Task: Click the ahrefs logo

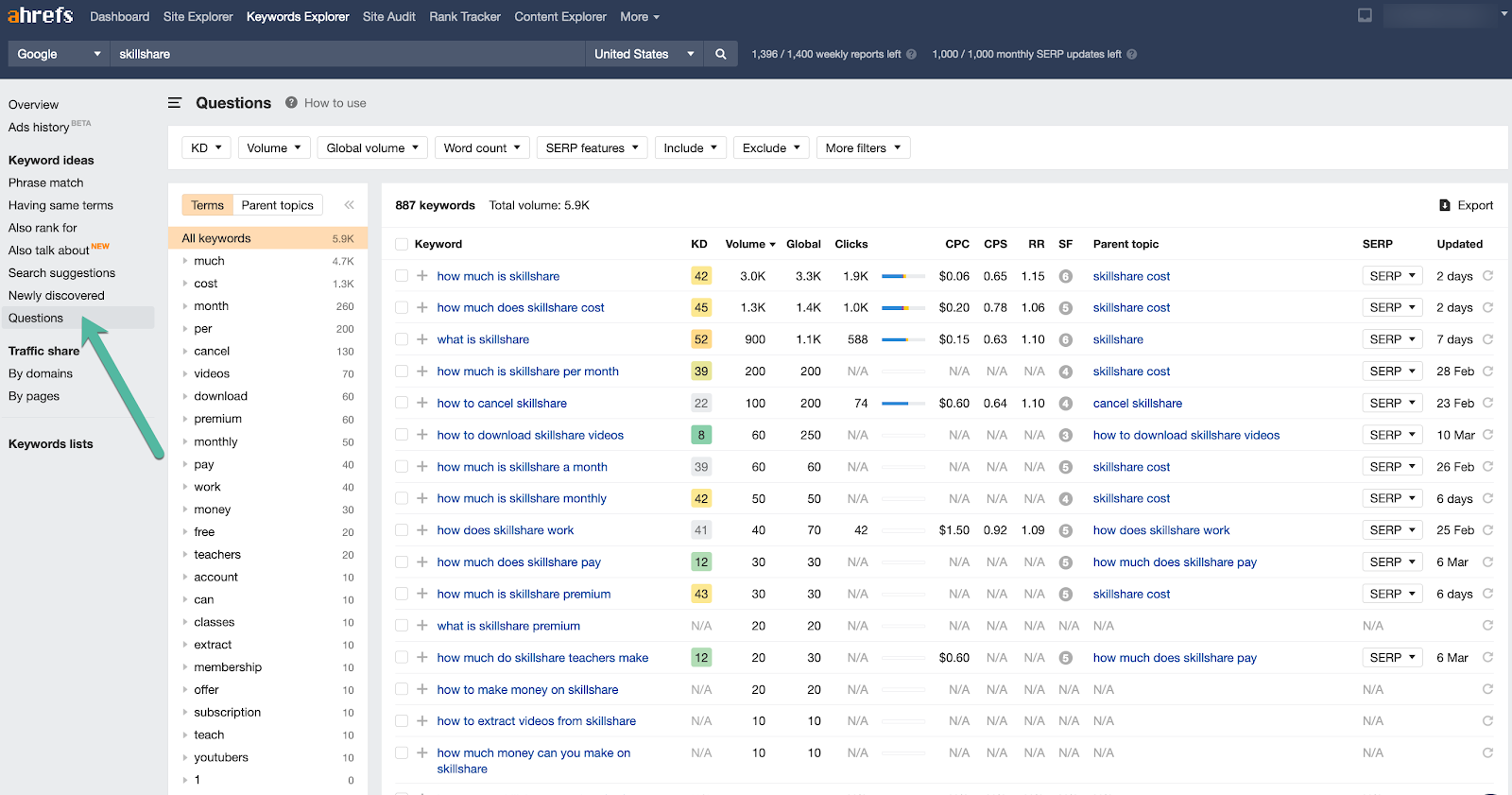Action: pos(41,15)
